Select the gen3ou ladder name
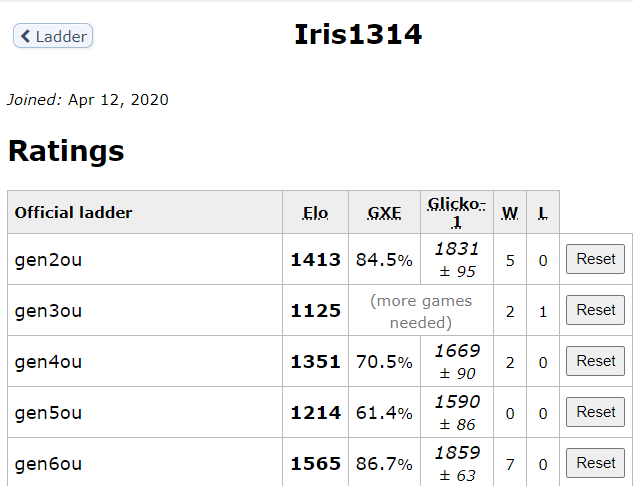Image resolution: width=633 pixels, height=486 pixels. click(48, 311)
